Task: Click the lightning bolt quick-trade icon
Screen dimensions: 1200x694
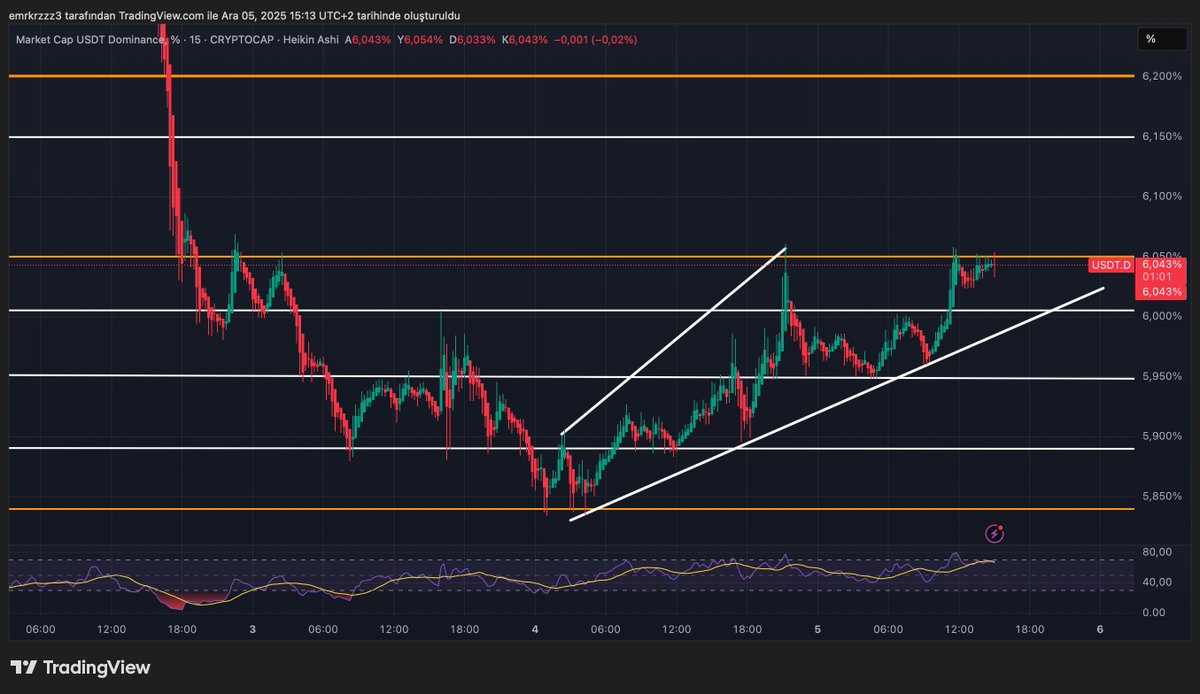Action: click(994, 534)
